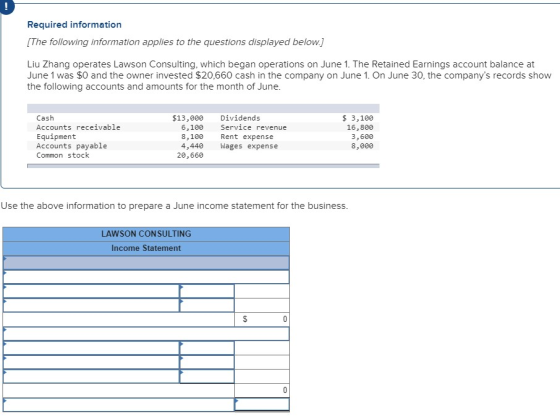
Task: Click the total revenues $ 0 cell
Action: click(x=262, y=319)
